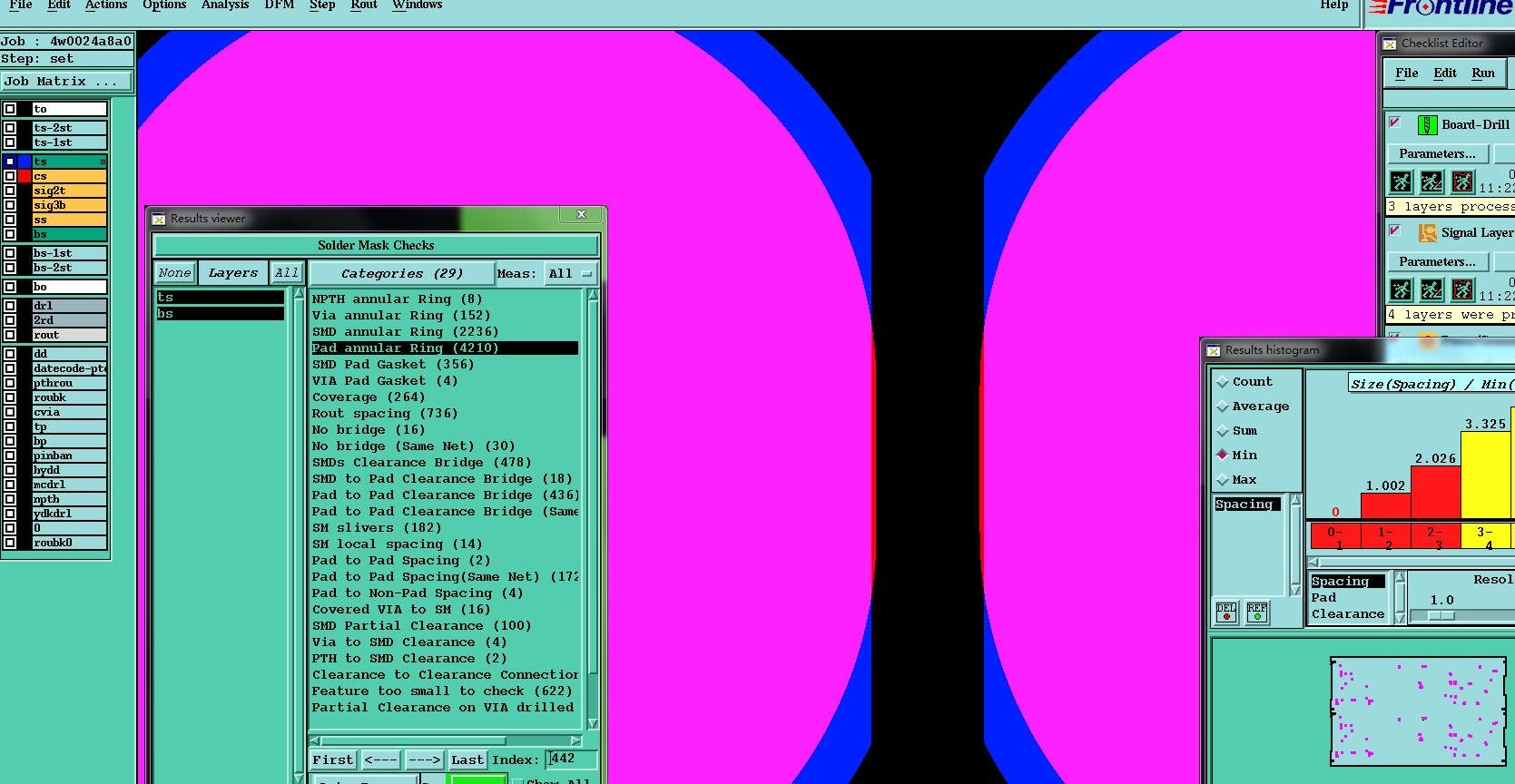
Task: Click the Index input field
Action: [x=572, y=759]
